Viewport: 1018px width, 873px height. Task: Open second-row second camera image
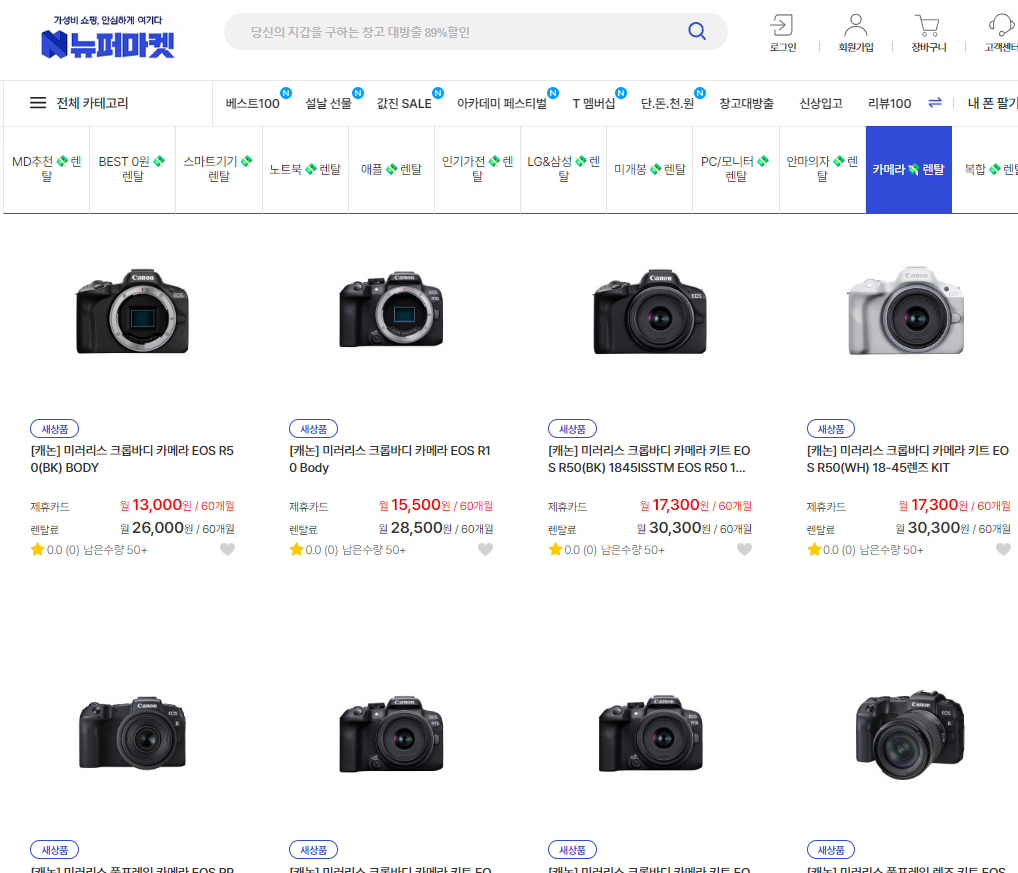(391, 735)
